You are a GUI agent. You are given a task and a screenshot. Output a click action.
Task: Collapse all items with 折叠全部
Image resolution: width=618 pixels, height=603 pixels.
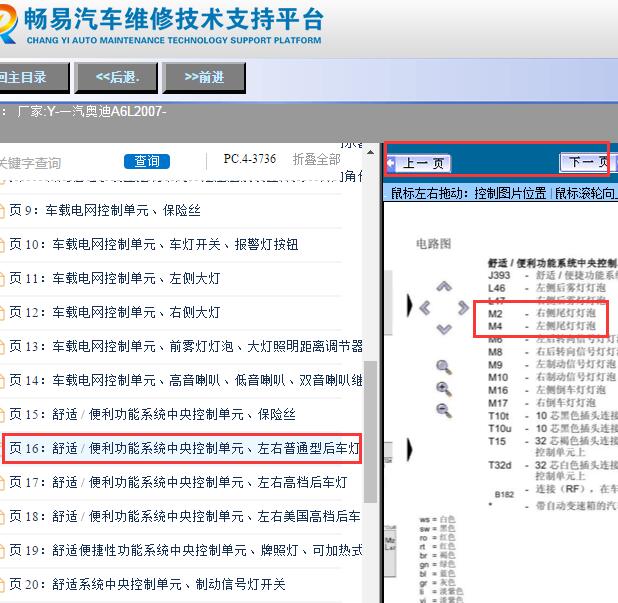pyautogui.click(x=316, y=159)
